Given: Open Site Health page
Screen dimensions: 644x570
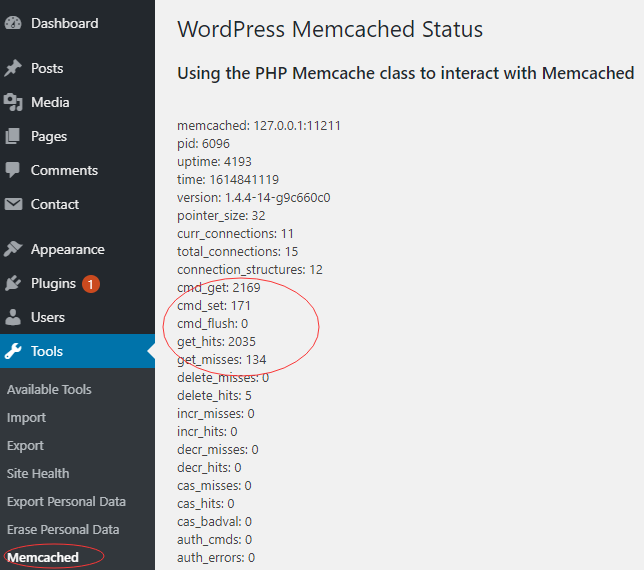Looking at the screenshot, I should point(37,474).
